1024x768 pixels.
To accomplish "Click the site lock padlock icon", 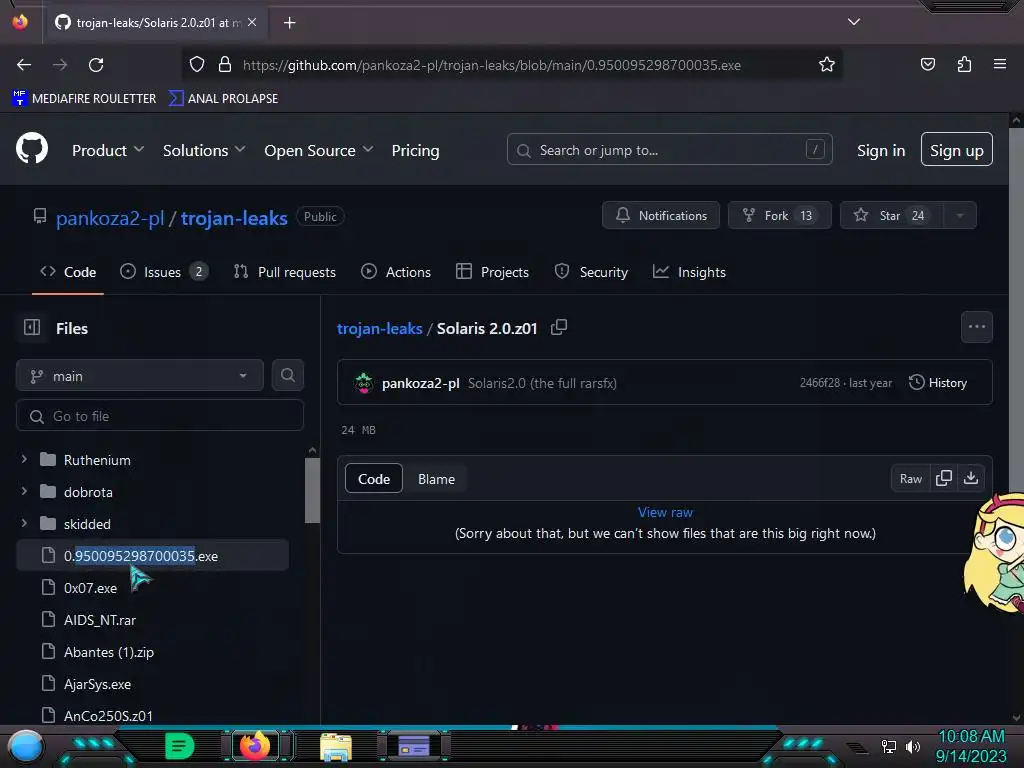I will coord(225,65).
